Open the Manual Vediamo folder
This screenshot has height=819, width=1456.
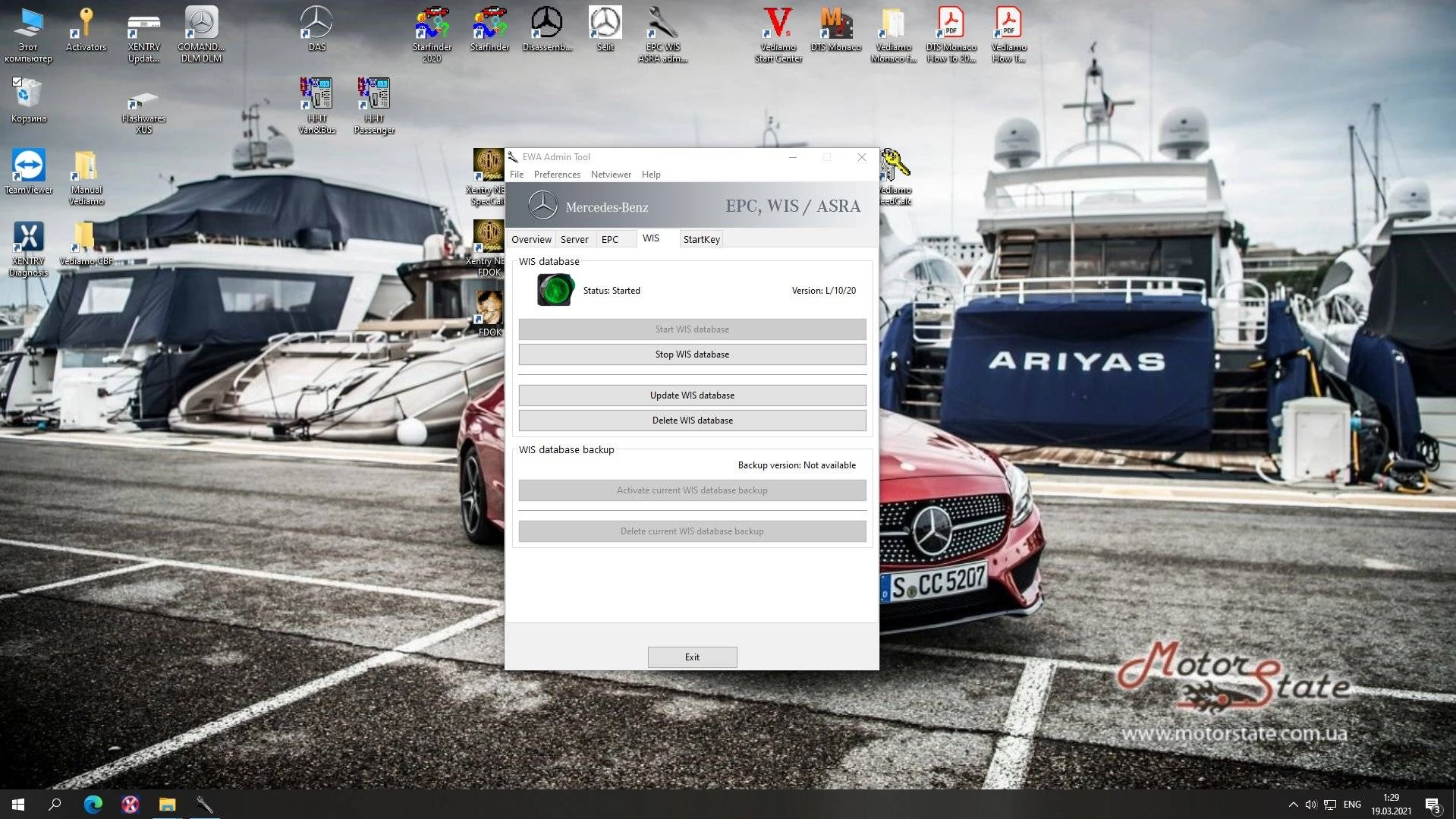point(86,177)
